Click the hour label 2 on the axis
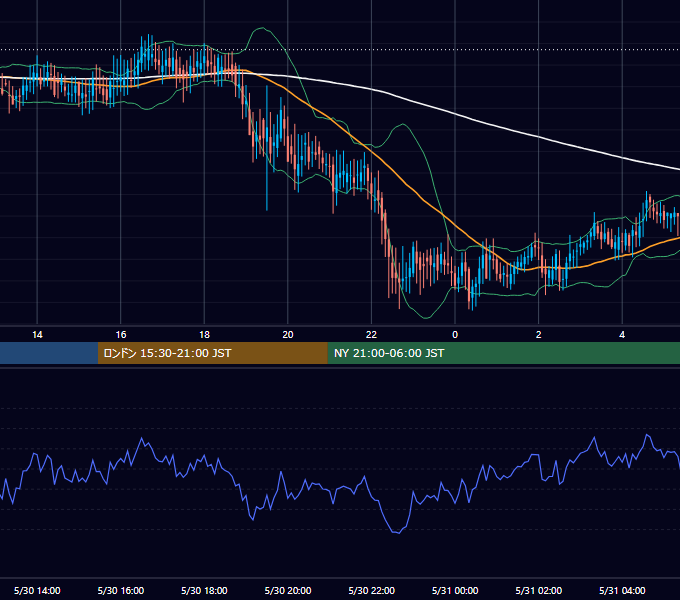Viewport: 680px width, 600px height. point(539,335)
